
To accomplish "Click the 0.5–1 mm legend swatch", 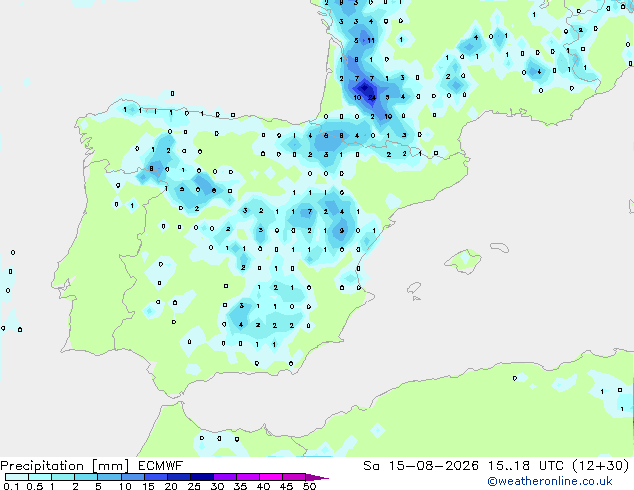I will pyautogui.click(x=40, y=477).
